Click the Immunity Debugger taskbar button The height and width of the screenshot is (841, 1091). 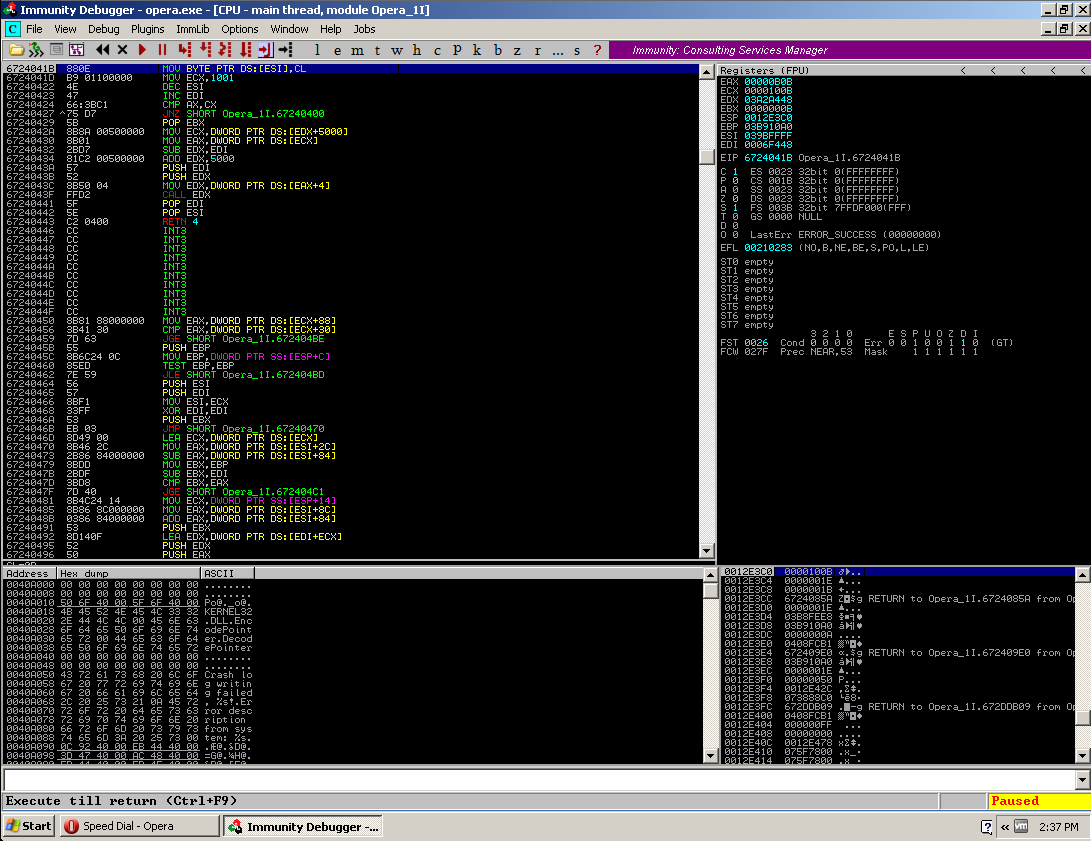click(x=303, y=826)
